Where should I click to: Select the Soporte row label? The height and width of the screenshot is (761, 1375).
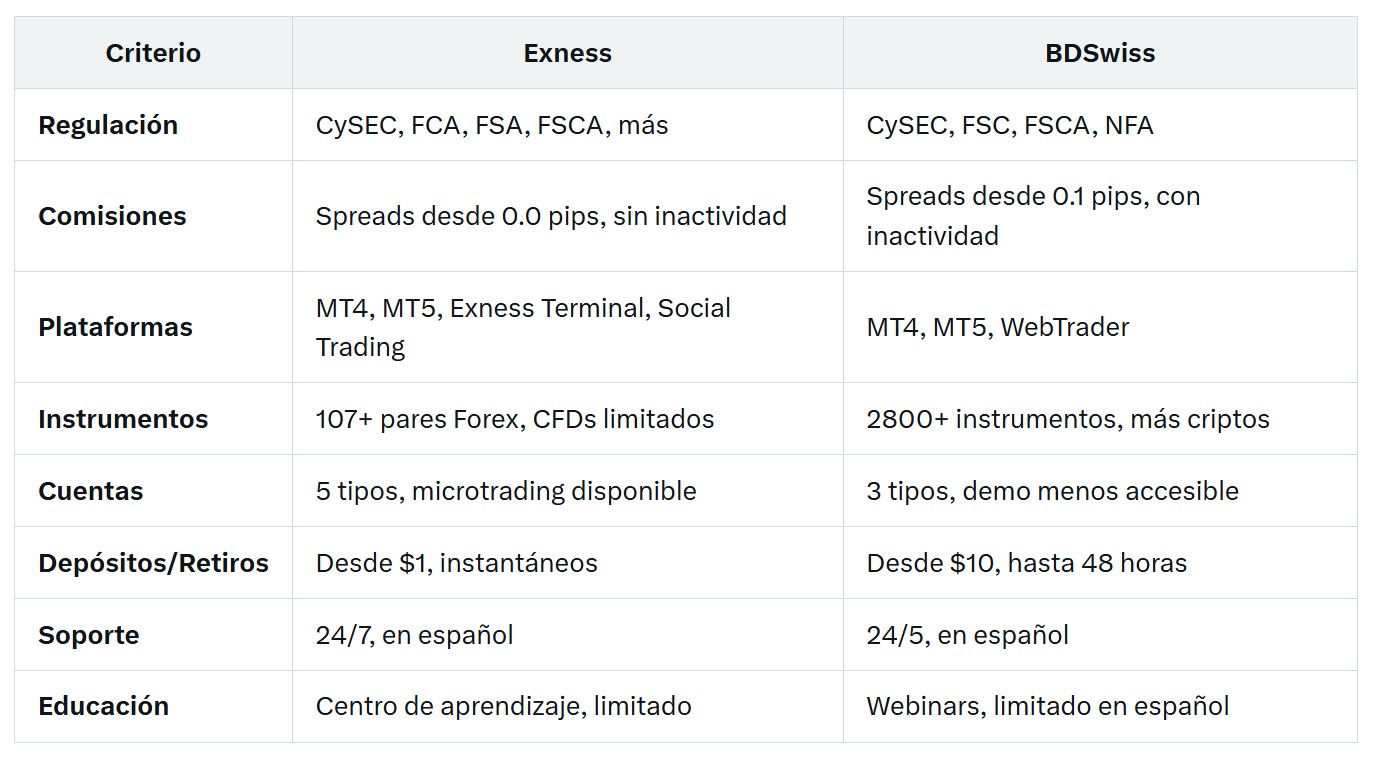pyautogui.click(x=89, y=635)
